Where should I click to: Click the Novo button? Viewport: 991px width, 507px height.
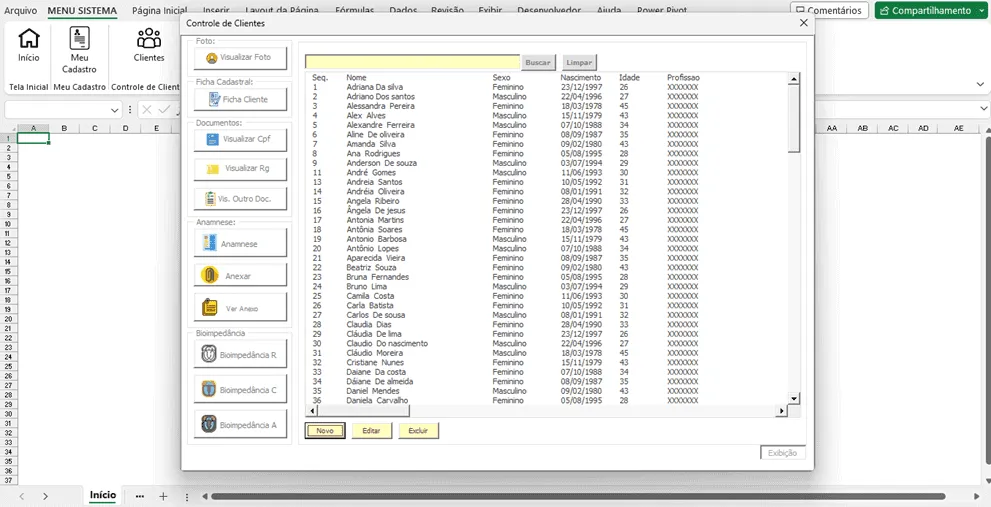[x=325, y=431]
